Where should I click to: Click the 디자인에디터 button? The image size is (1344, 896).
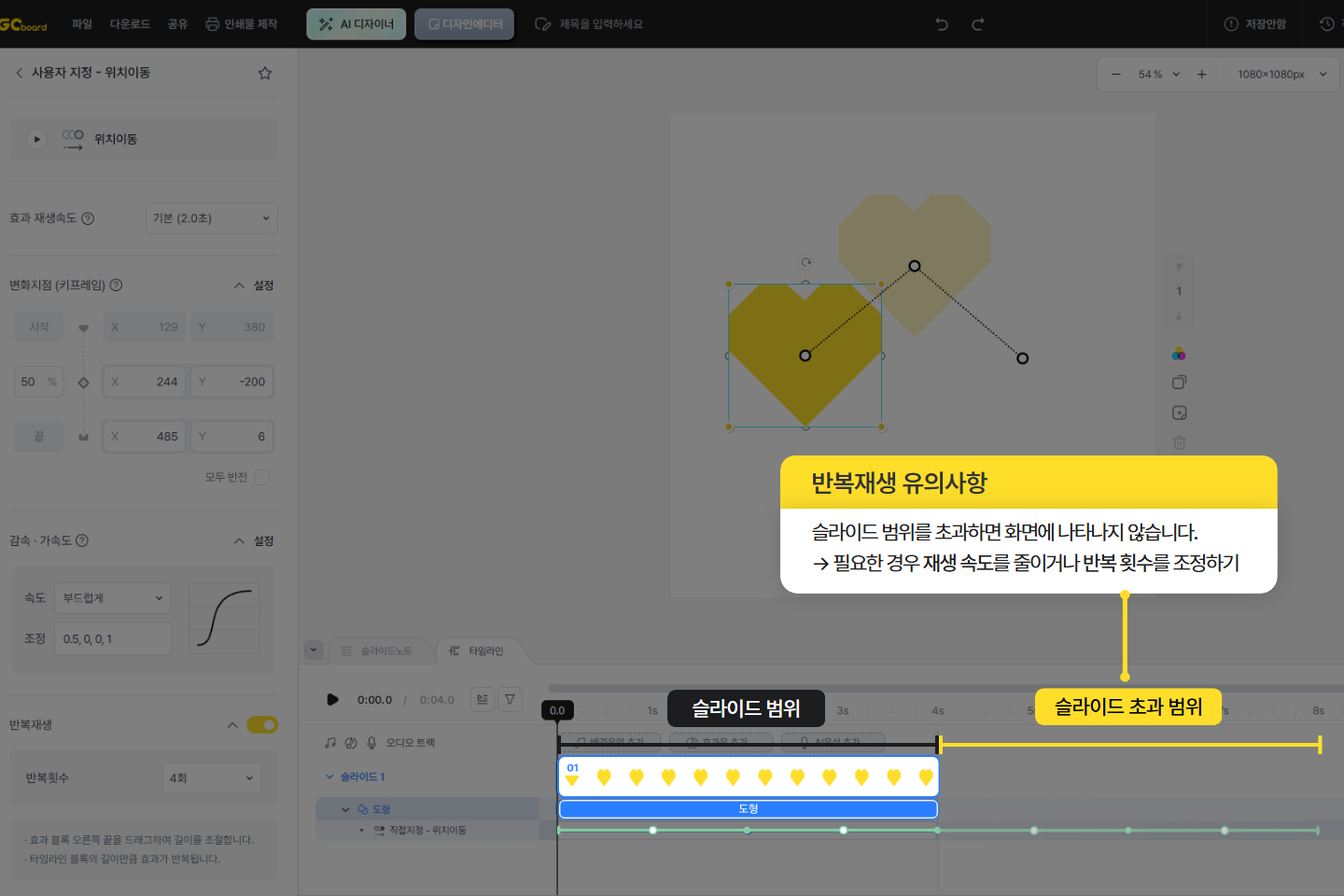pos(464,24)
